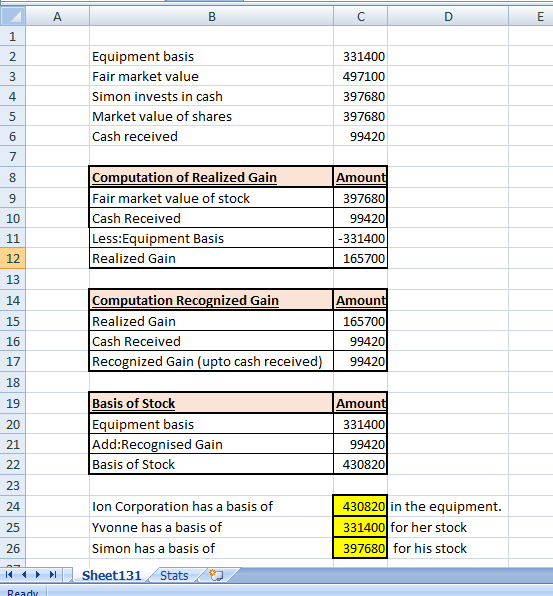The height and width of the screenshot is (596, 553).
Task: Click 'Cash Received' cell in row 10
Action: pyautogui.click(x=211, y=218)
